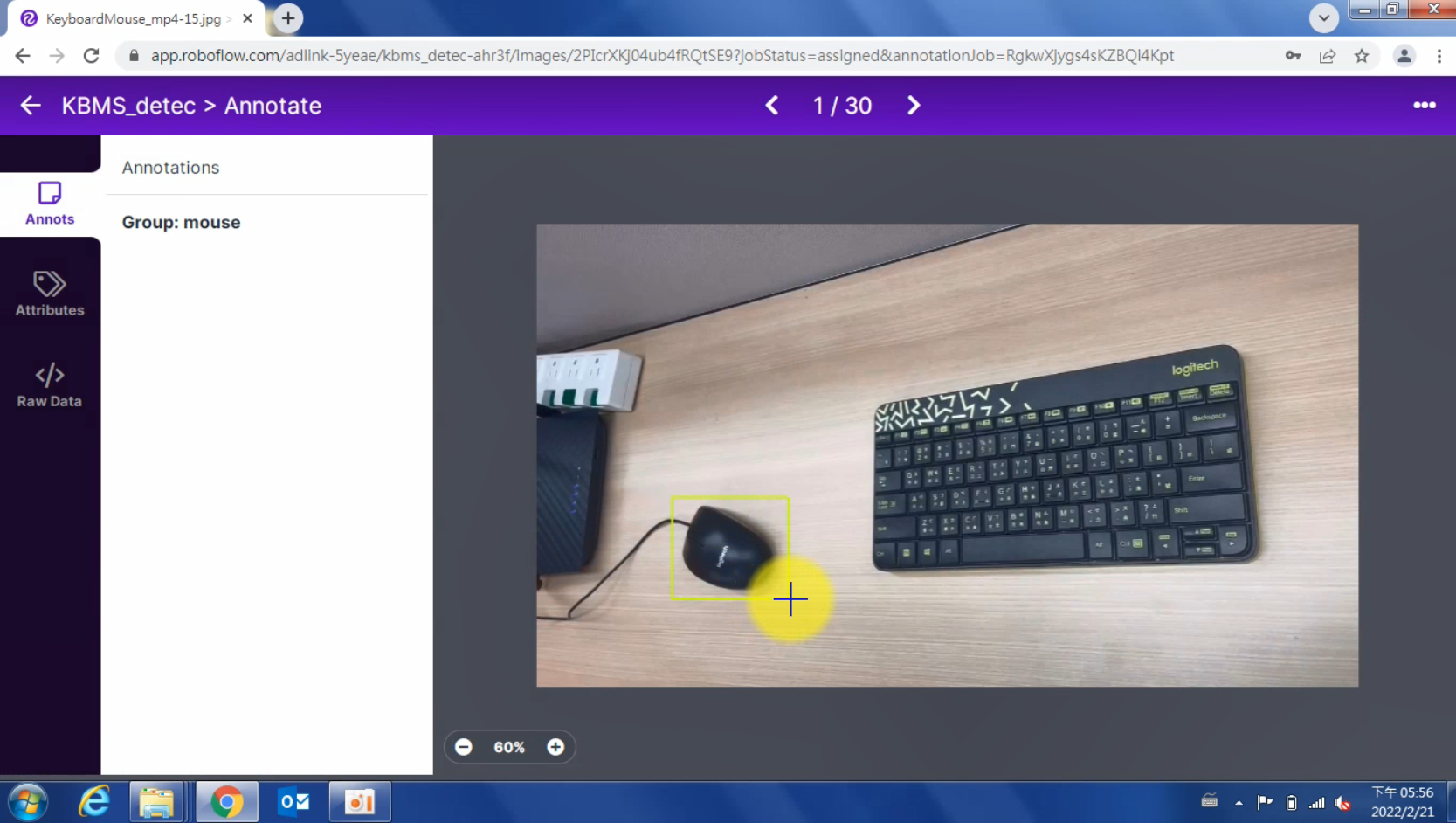Go to the next image arrow

913,106
